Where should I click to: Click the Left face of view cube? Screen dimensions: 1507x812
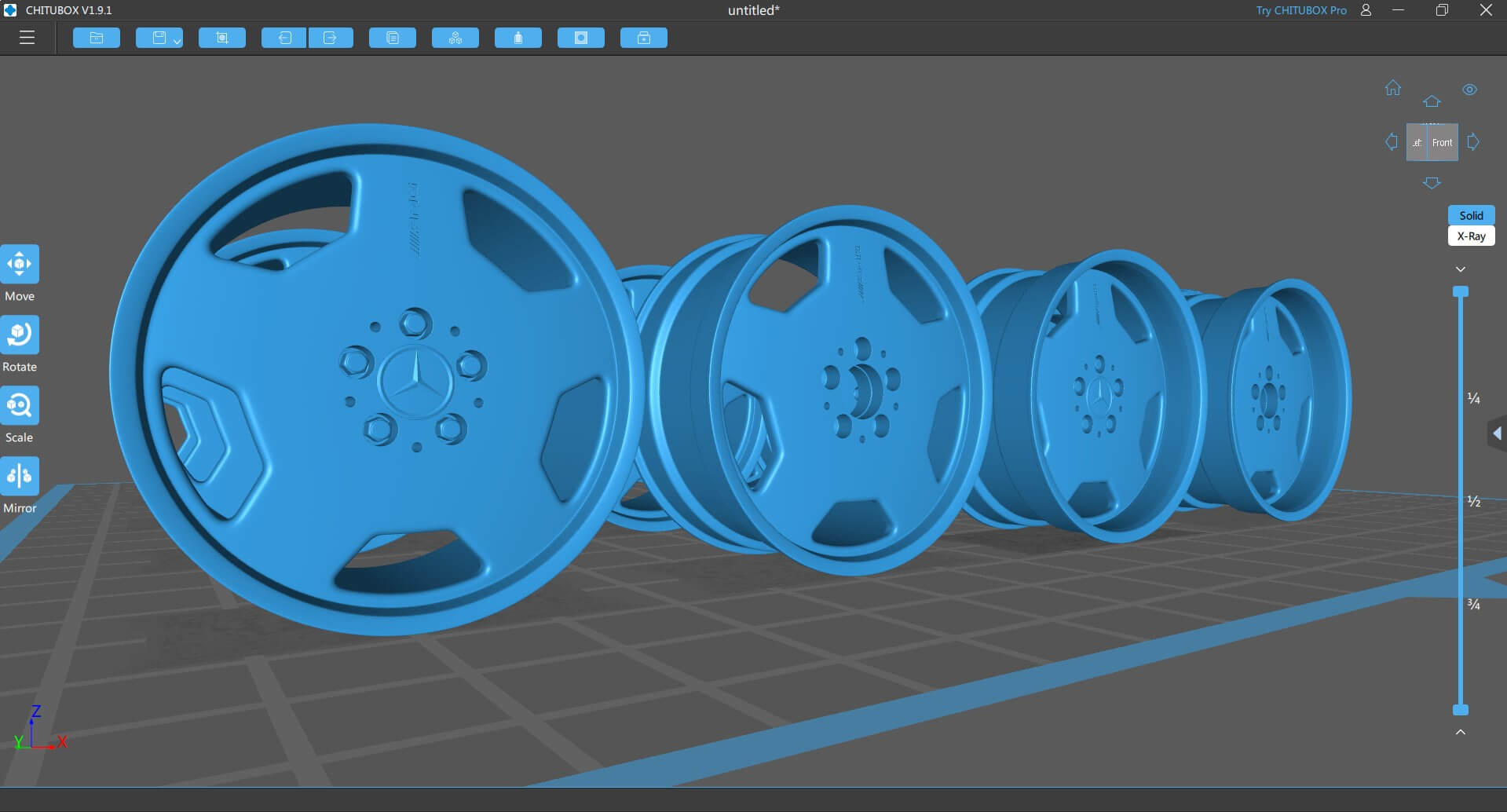click(x=1417, y=142)
